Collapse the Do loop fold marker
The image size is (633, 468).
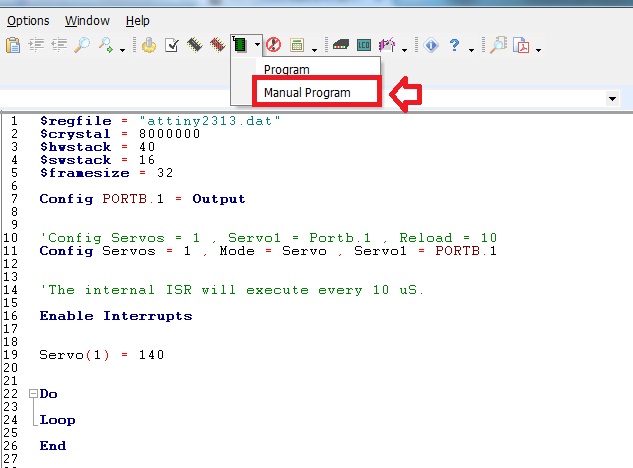point(33,394)
